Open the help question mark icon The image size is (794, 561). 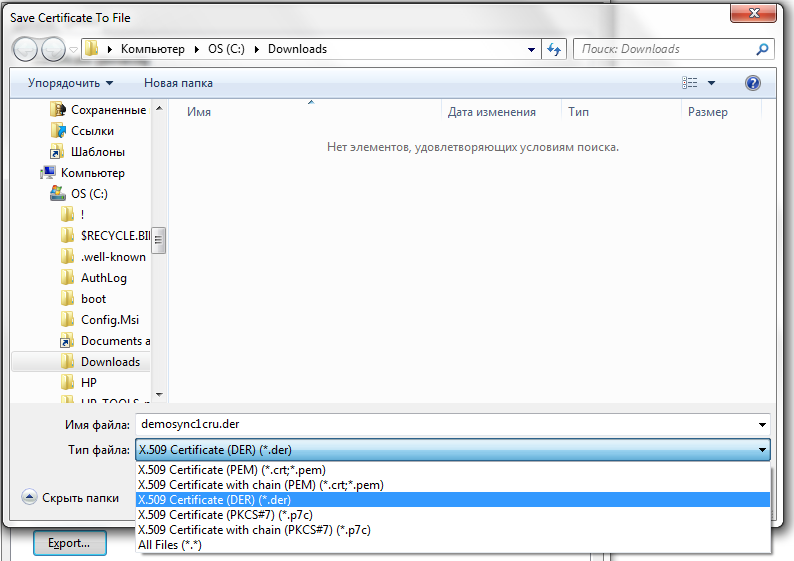click(x=753, y=83)
